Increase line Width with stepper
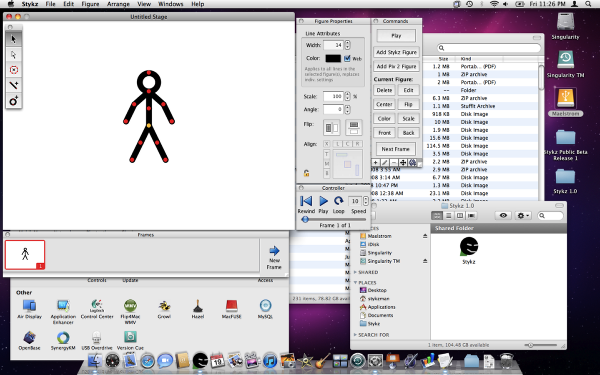The height and width of the screenshot is (375, 600). pos(347,43)
